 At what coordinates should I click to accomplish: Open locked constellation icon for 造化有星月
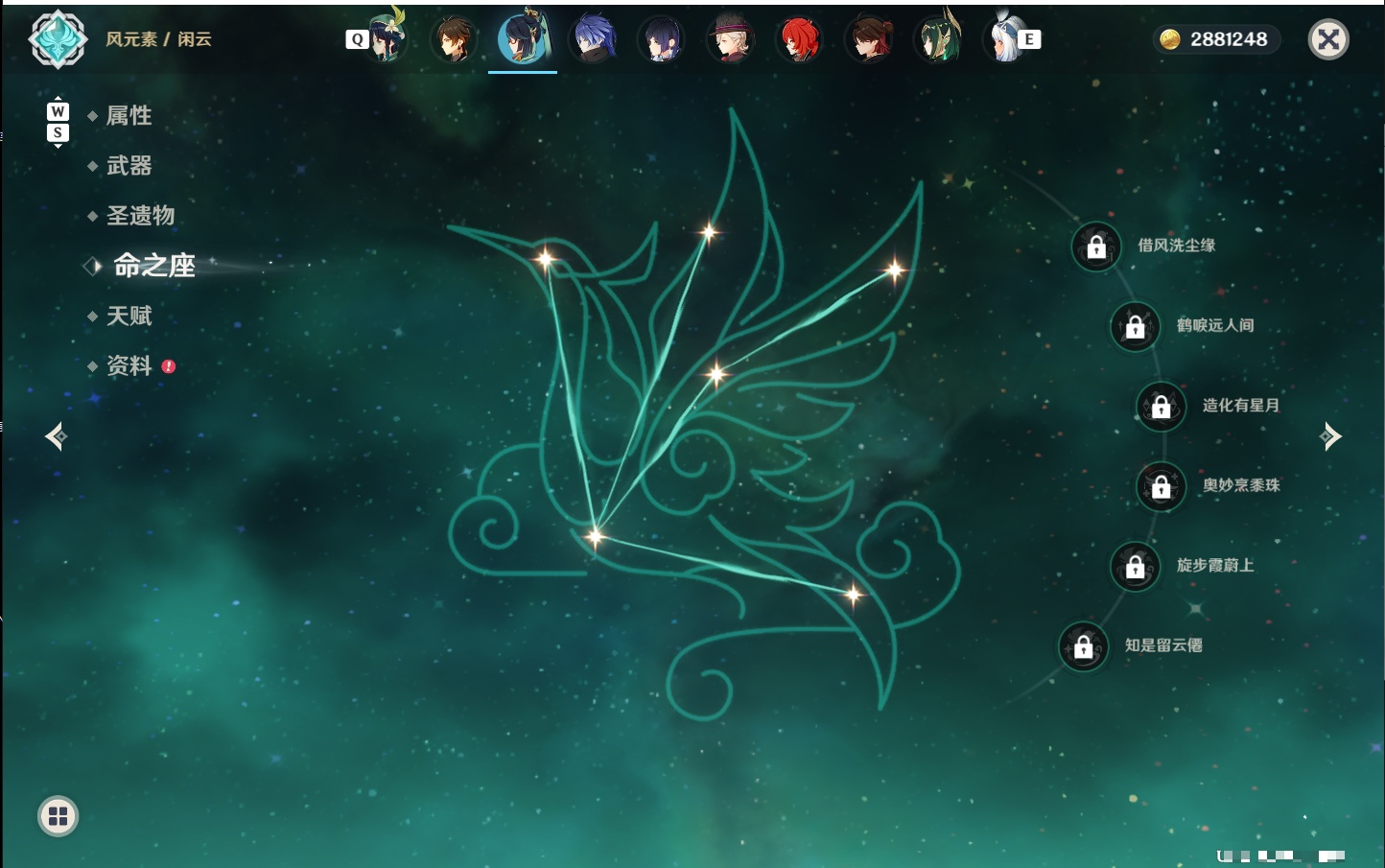pos(1162,407)
